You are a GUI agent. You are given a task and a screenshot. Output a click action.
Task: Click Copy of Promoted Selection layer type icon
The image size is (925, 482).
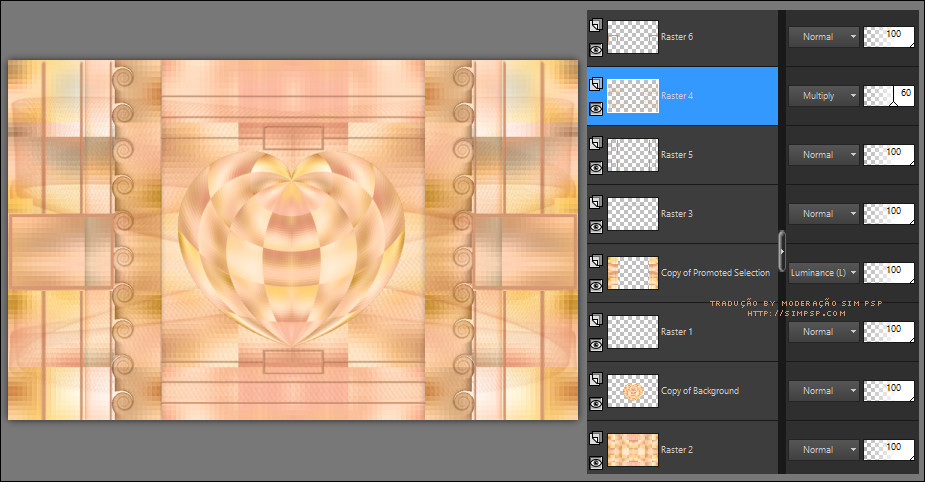(x=596, y=262)
